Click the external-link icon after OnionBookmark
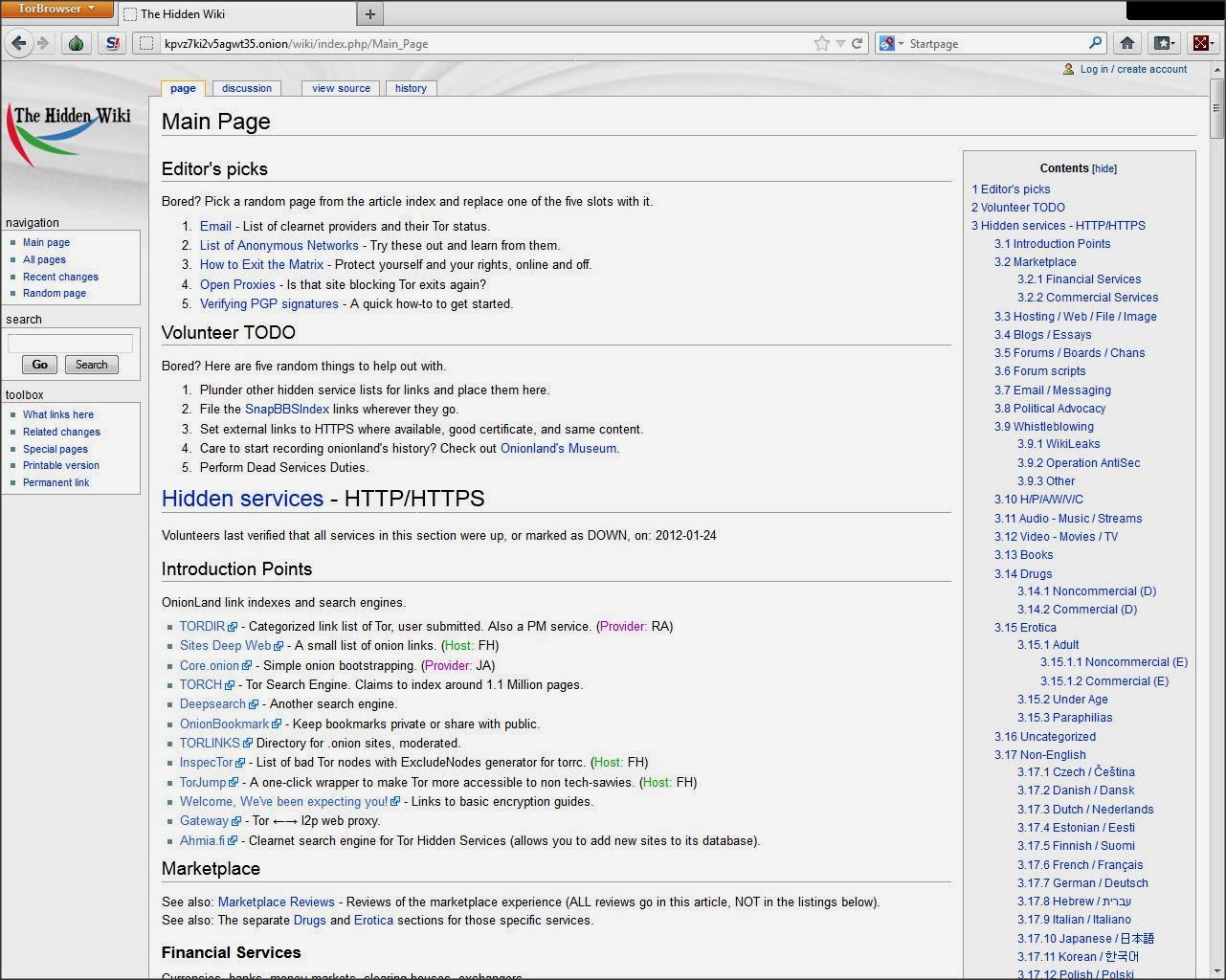The image size is (1226, 980). tap(278, 725)
